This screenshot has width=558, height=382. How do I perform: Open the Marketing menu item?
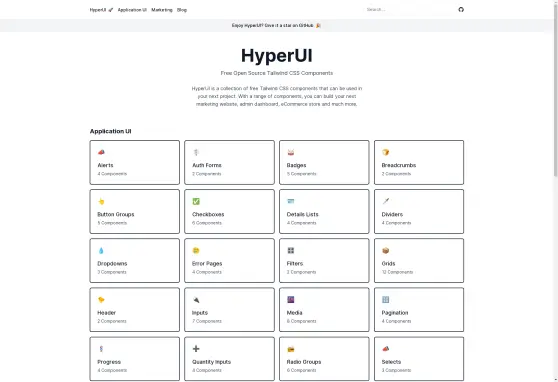(162, 10)
